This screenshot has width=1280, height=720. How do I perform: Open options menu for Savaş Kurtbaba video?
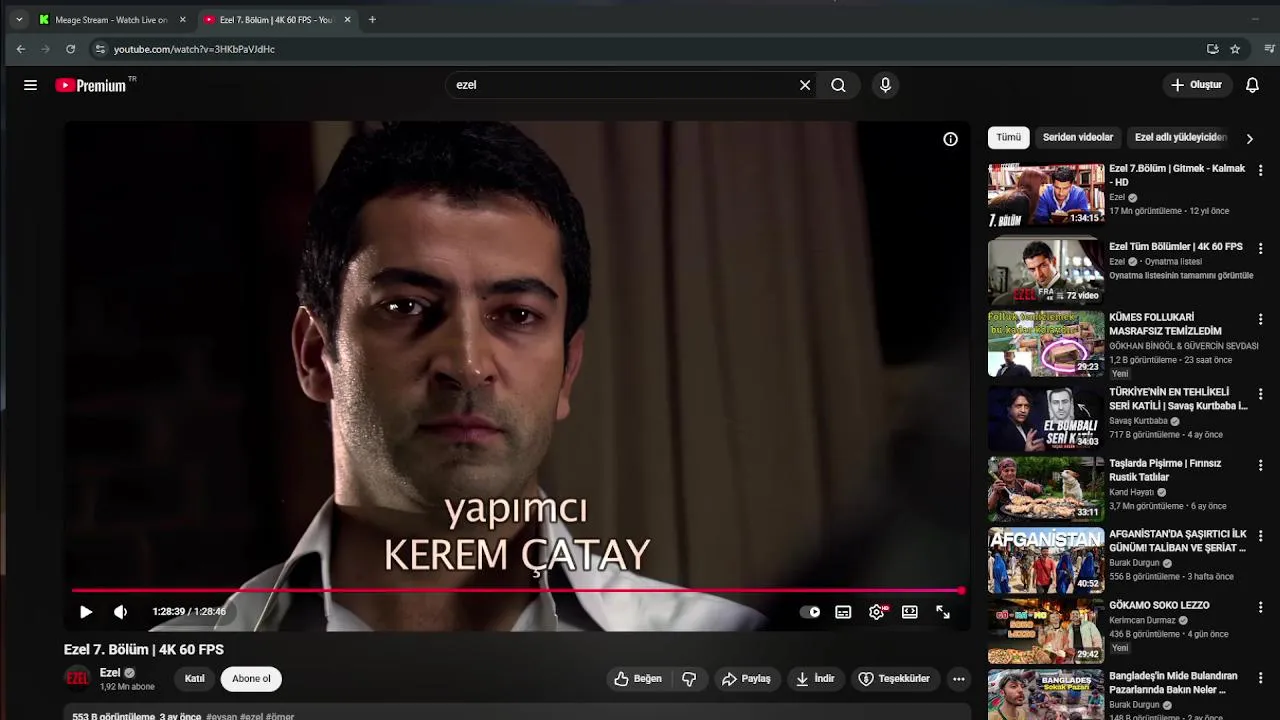[x=1260, y=394]
